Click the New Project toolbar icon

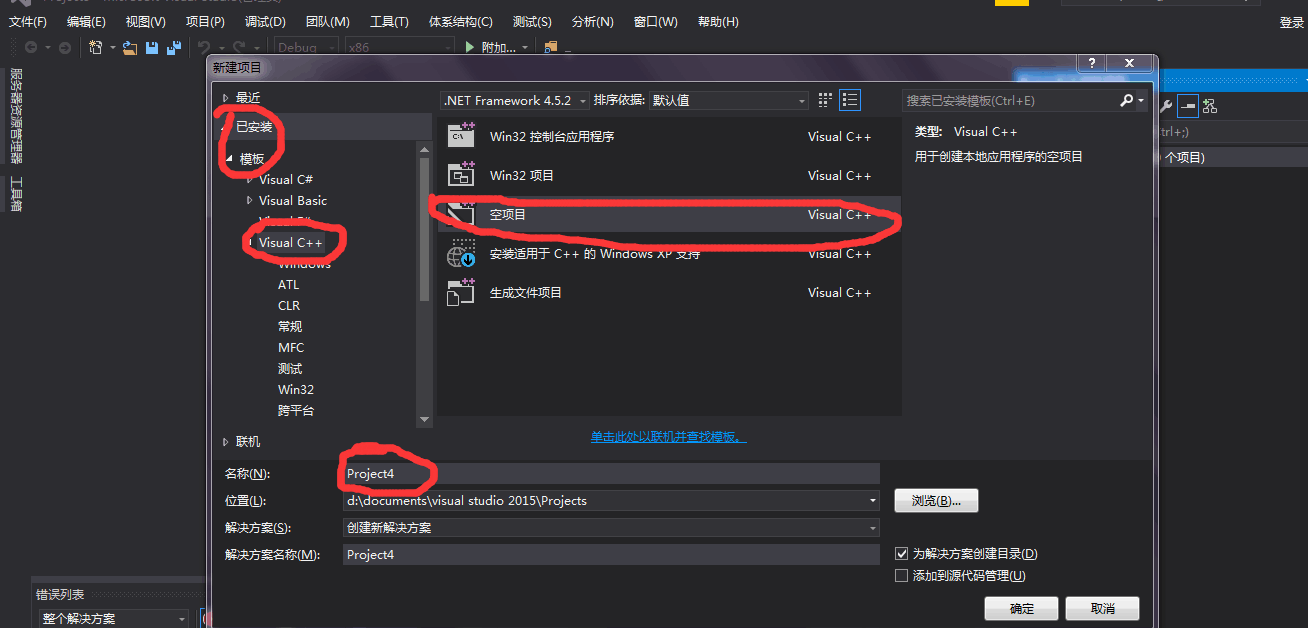(96, 47)
